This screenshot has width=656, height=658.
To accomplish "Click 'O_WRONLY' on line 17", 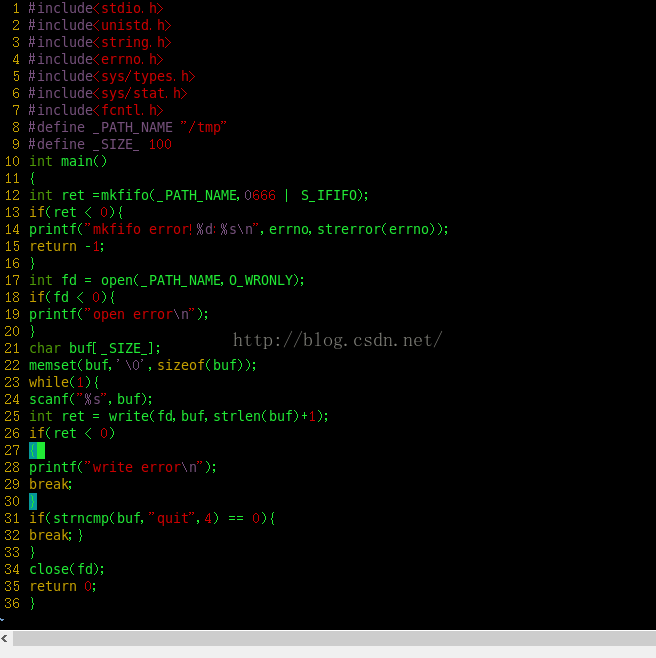I will pyautogui.click(x=261, y=280).
